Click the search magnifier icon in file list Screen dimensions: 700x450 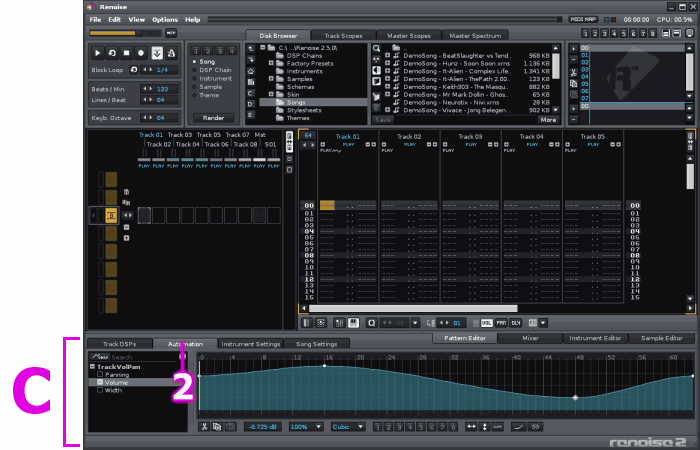pos(376,49)
